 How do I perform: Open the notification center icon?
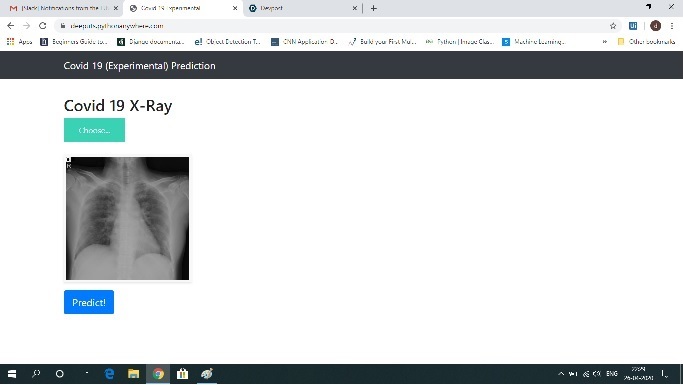[665, 374]
